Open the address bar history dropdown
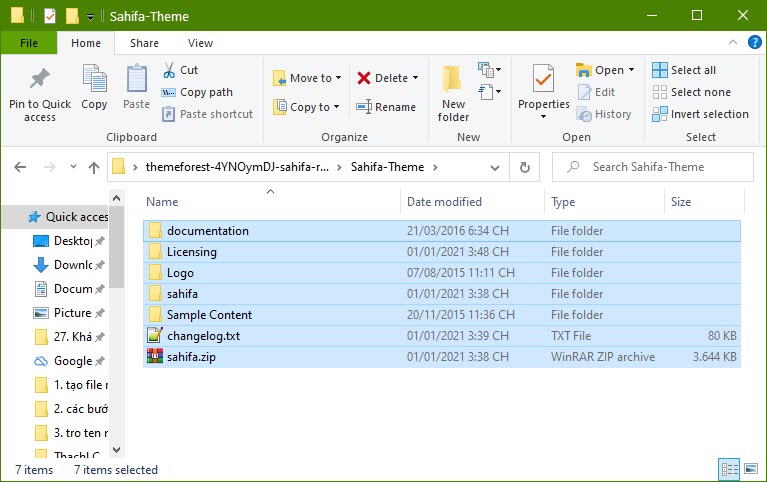Screen dimensions: 767x482 (x=495, y=168)
